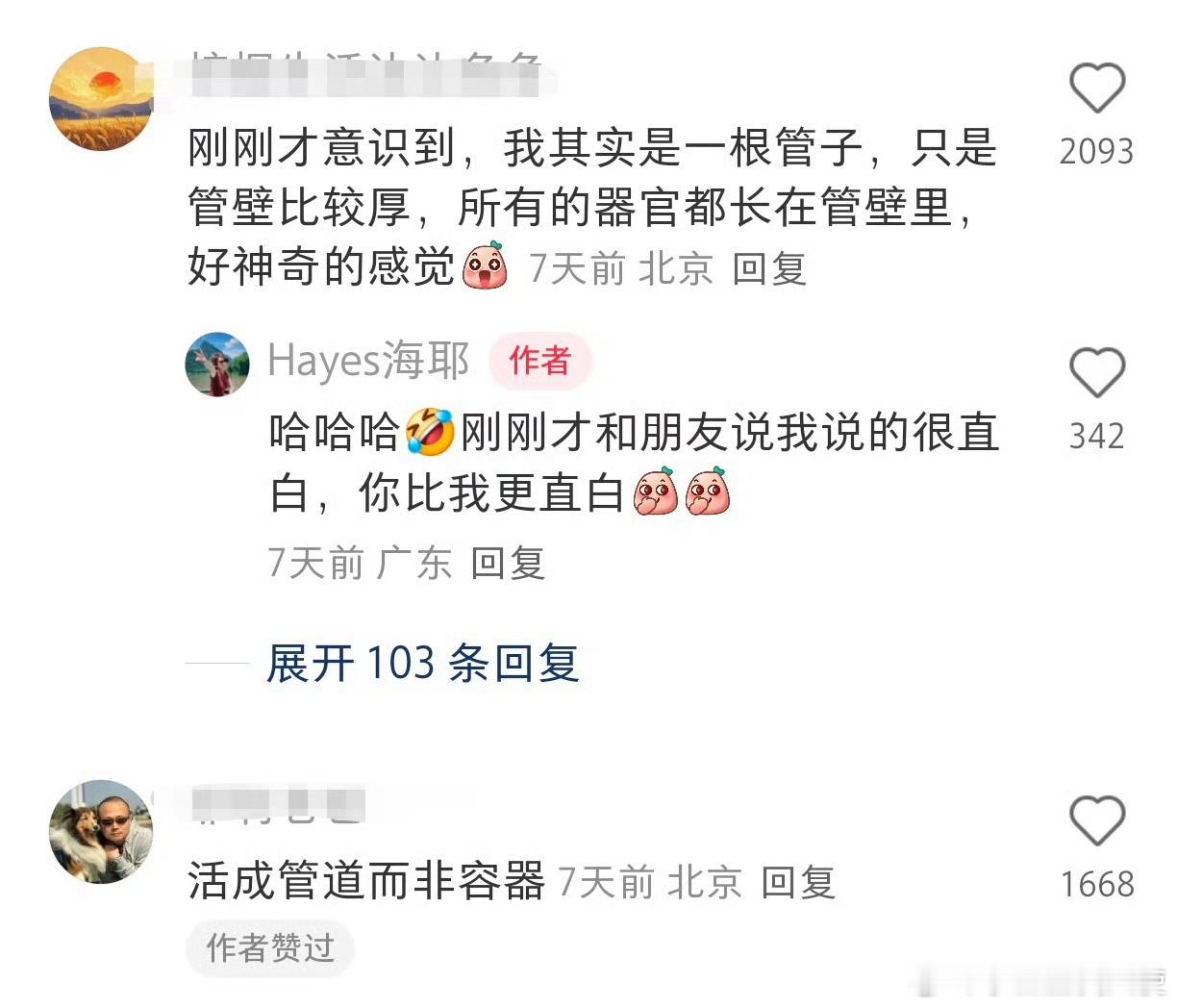Reply to Hayes海耶's comment from 广东
This screenshot has width=1177, height=1008.
[508, 563]
